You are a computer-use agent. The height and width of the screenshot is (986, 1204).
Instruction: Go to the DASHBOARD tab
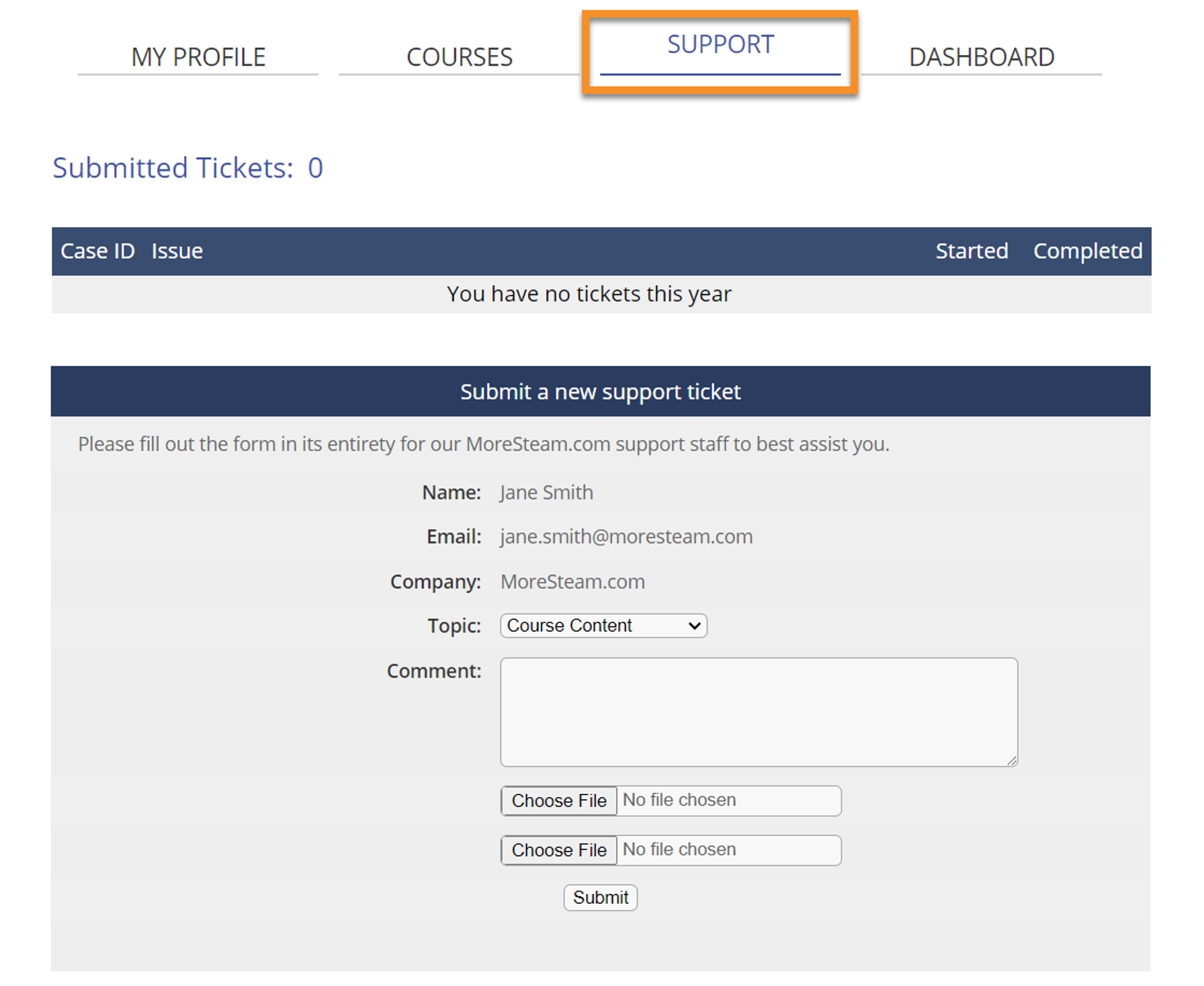[x=982, y=57]
